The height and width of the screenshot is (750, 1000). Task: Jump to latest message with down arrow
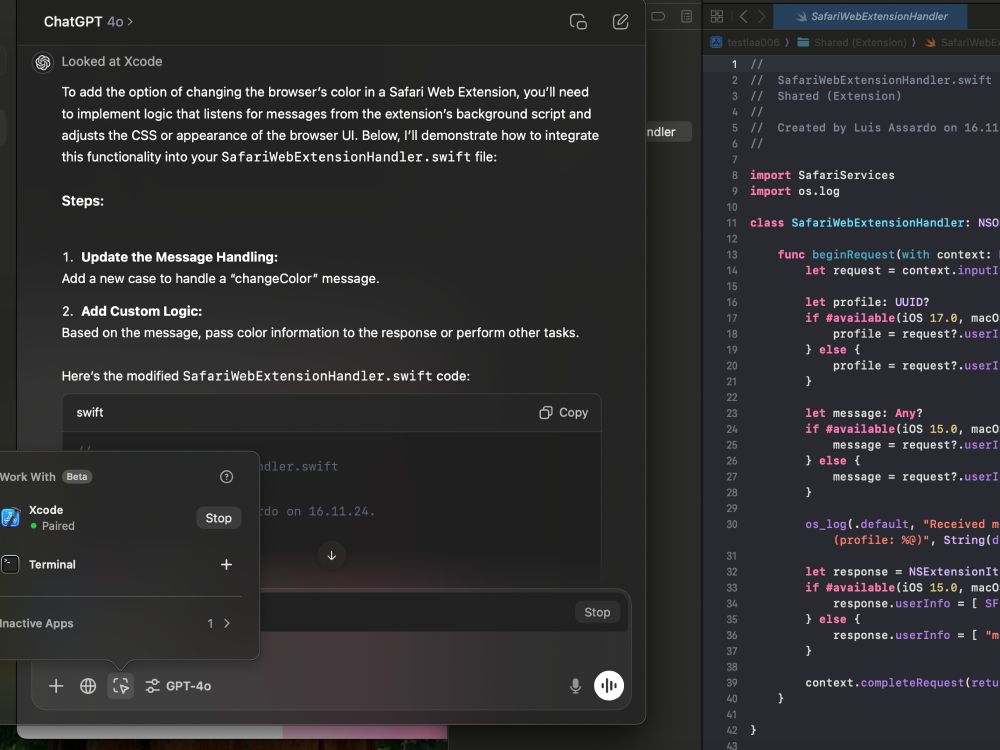(x=332, y=555)
